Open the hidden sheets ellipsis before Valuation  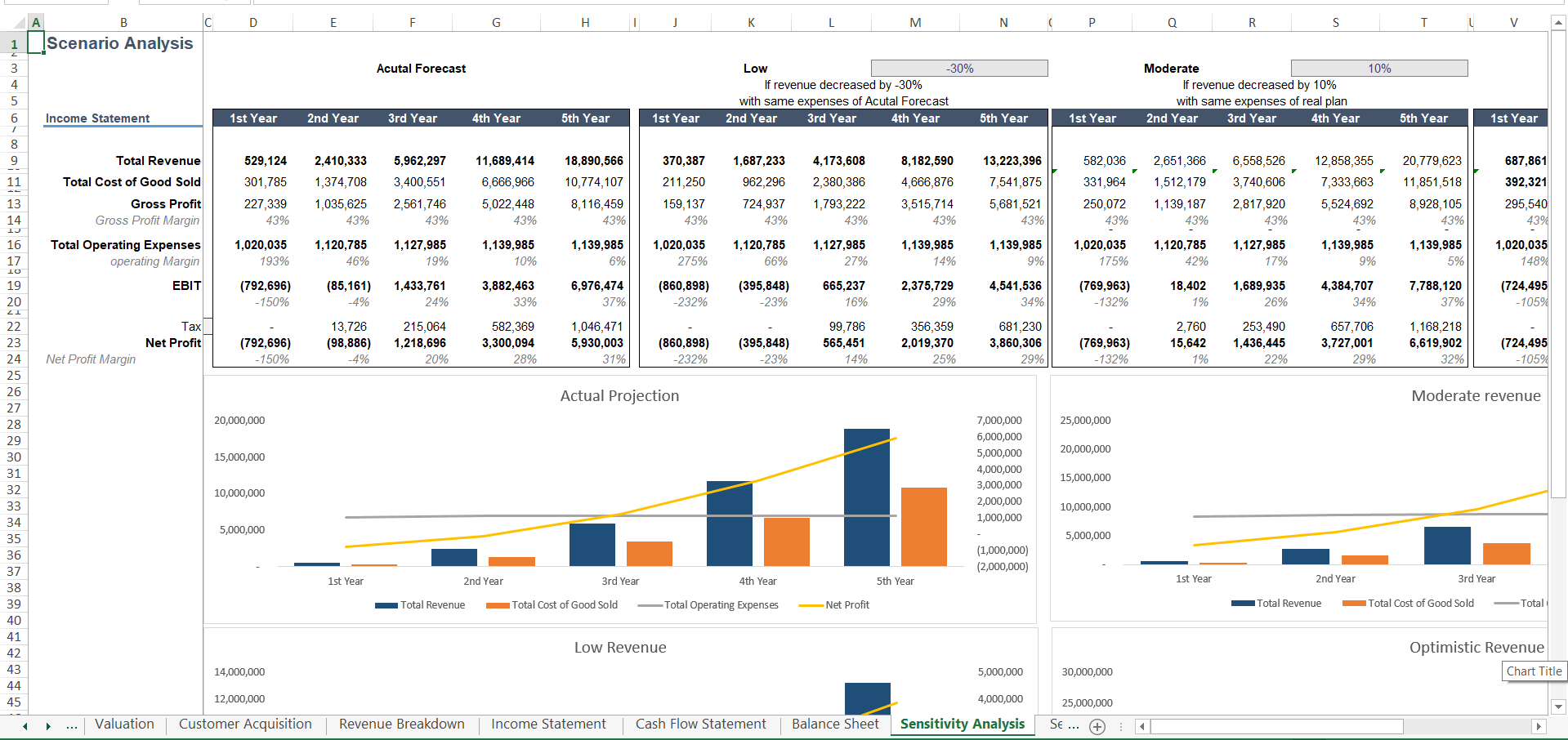[72, 725]
